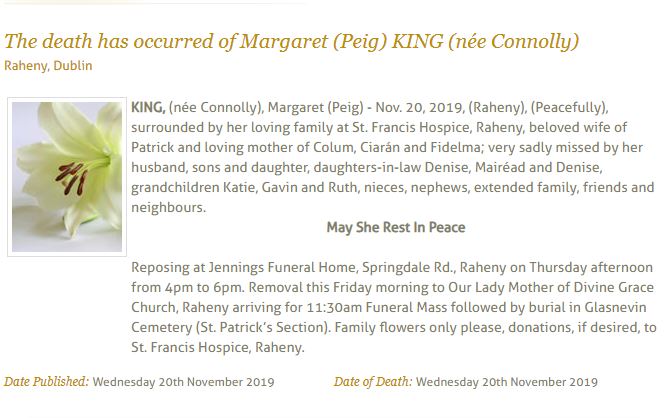Click the Date of Death label
Viewport: 671px width, 418px height.
pyautogui.click(x=373, y=382)
